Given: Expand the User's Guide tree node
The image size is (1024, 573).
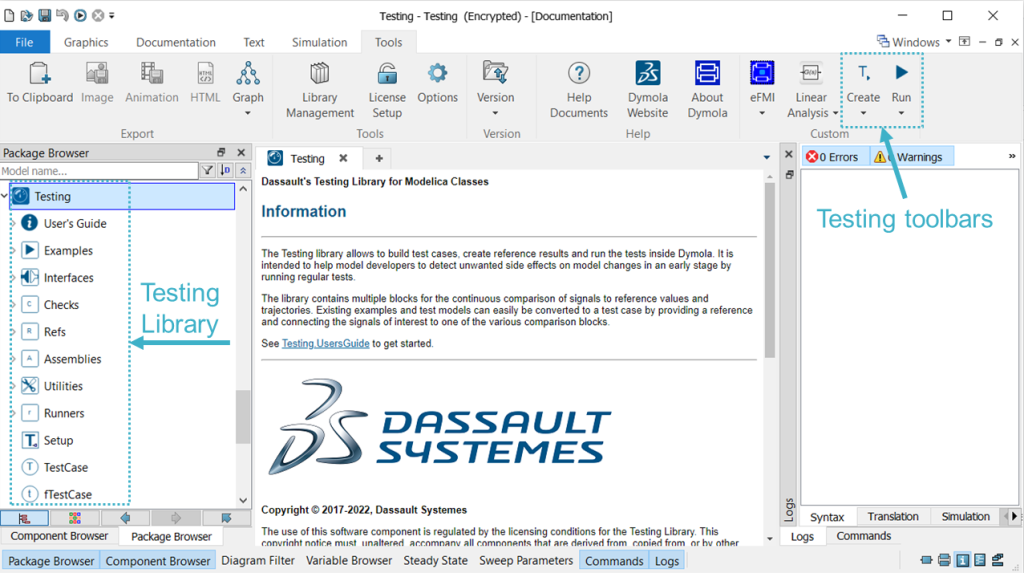Looking at the screenshot, I should pos(12,223).
